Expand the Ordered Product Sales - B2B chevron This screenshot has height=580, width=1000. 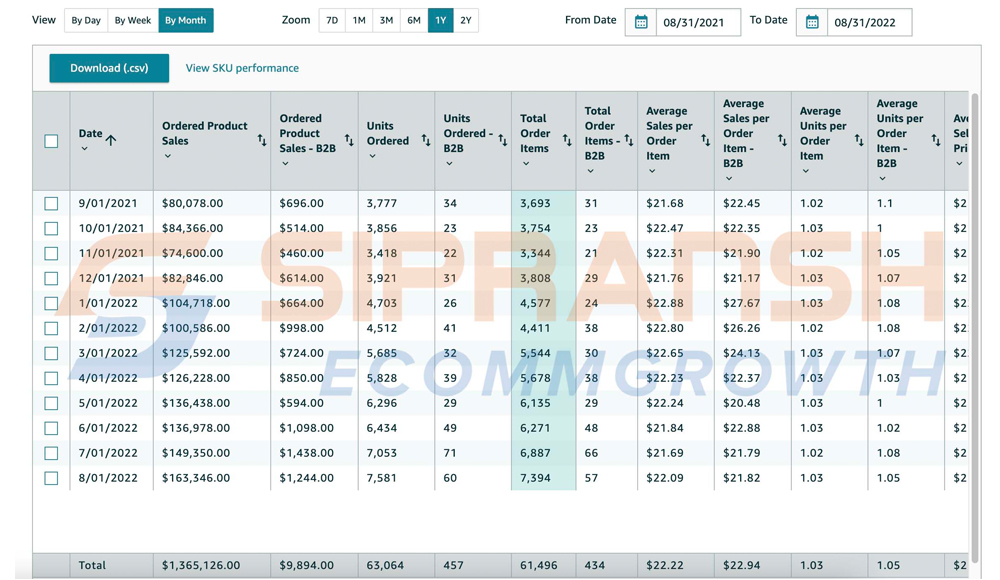285,164
